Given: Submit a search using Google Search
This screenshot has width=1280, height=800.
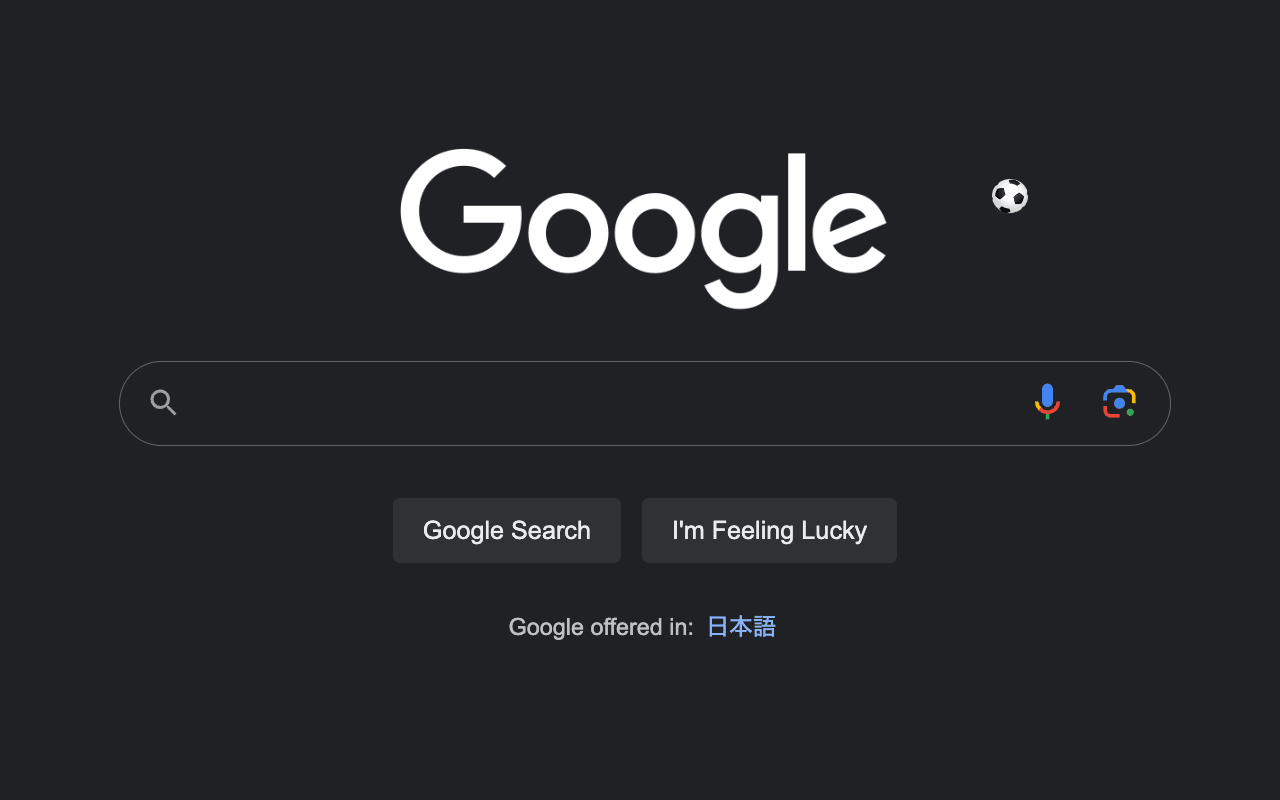Looking at the screenshot, I should (506, 530).
